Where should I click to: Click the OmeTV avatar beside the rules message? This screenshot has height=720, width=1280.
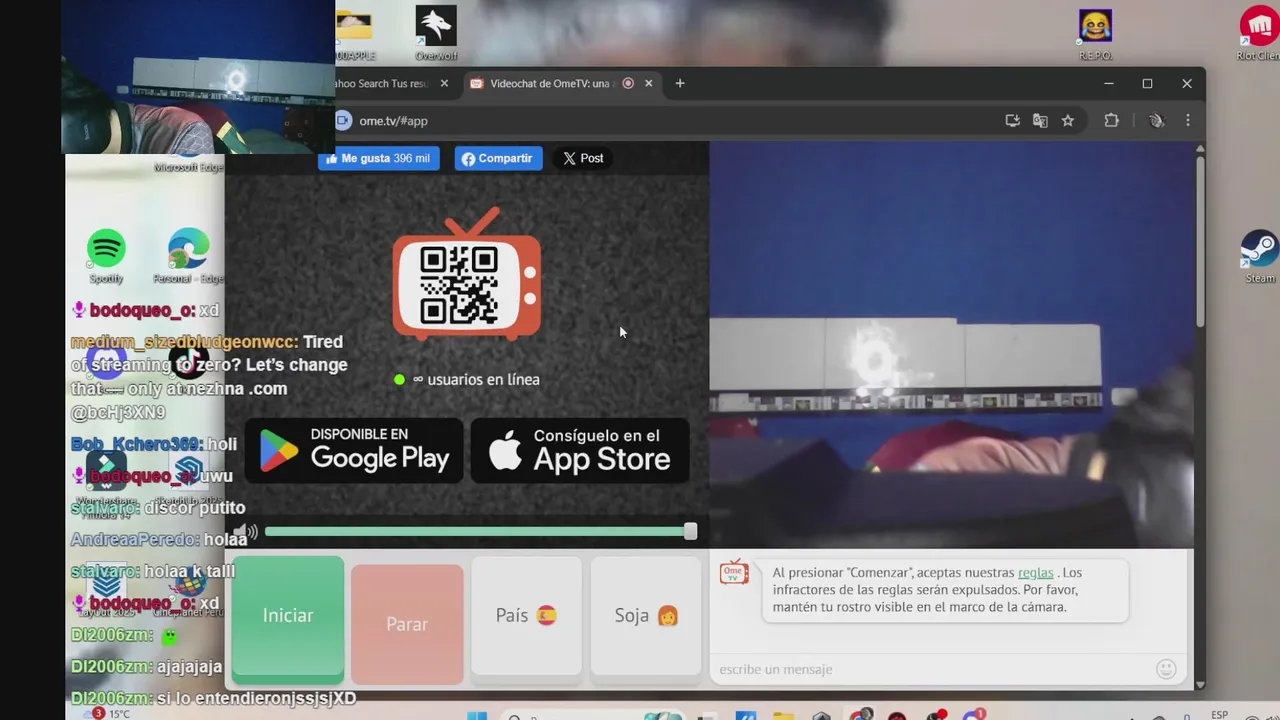click(734, 573)
